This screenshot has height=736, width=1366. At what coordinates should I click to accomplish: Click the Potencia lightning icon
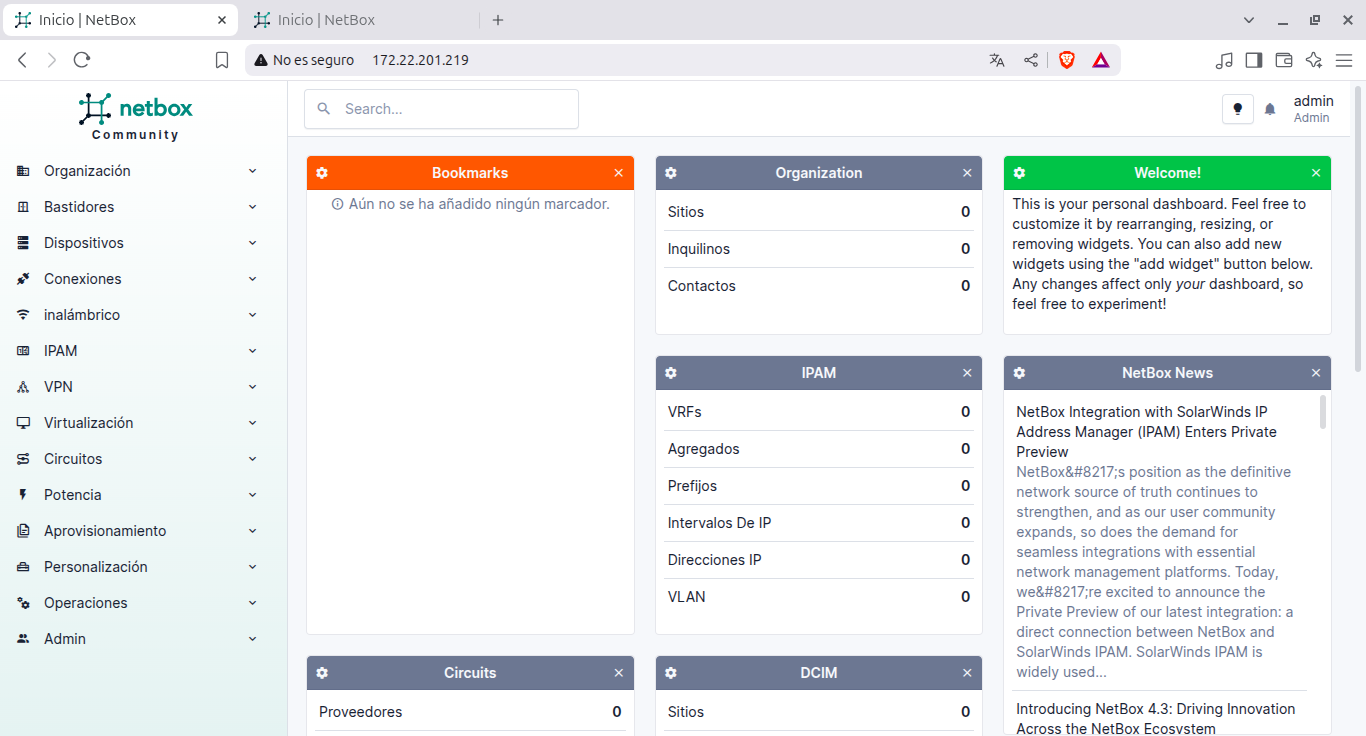(x=23, y=495)
